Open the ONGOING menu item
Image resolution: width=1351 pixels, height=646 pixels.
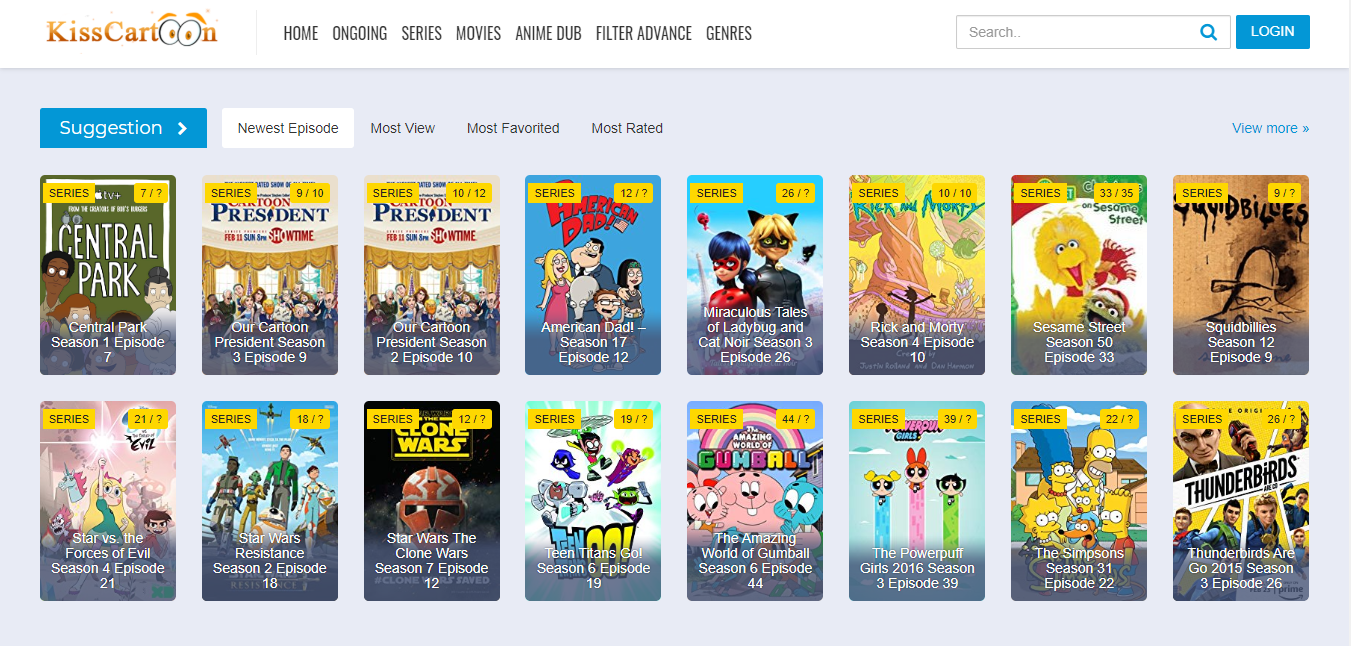(360, 33)
